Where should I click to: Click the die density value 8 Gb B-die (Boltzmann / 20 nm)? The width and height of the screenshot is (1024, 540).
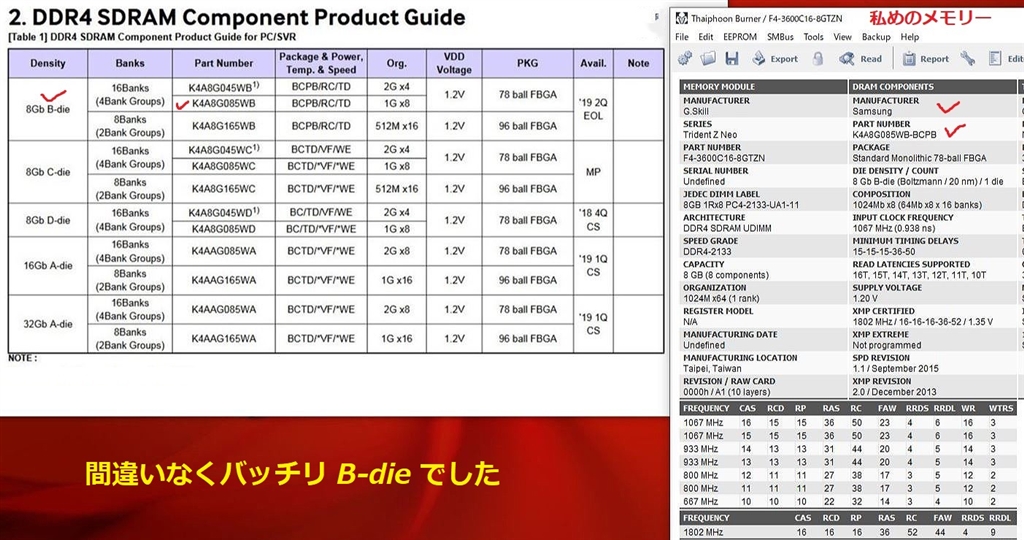(927, 182)
